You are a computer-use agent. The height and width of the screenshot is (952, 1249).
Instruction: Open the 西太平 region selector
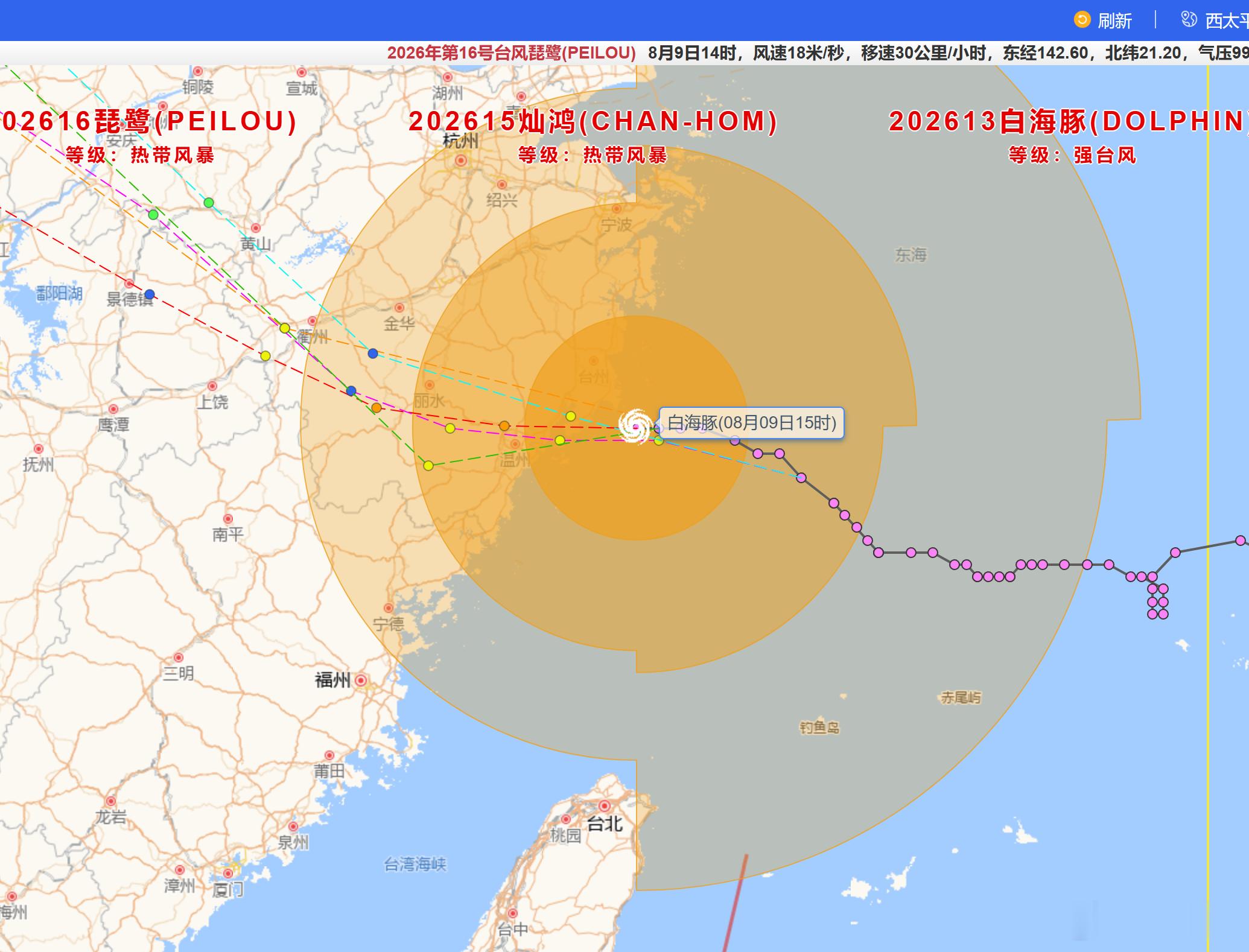tap(1227, 21)
